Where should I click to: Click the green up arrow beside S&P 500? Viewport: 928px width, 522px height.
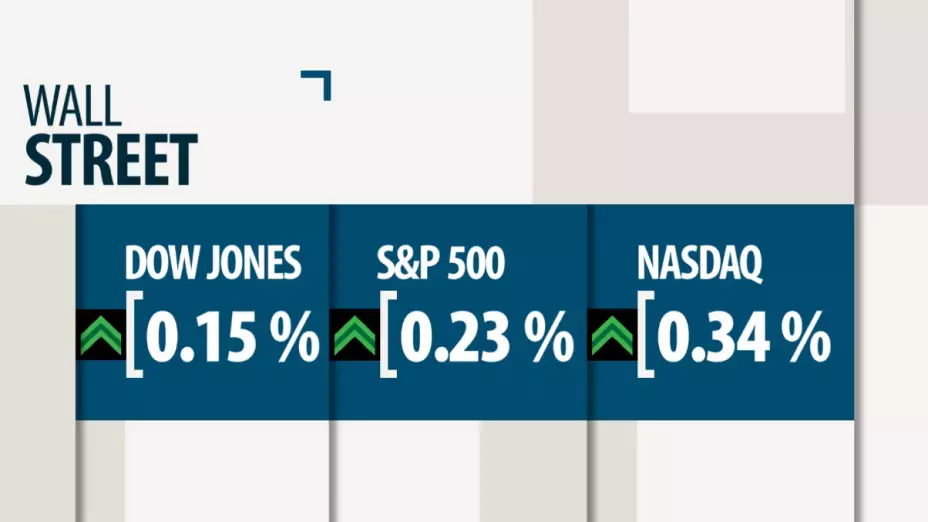click(355, 334)
